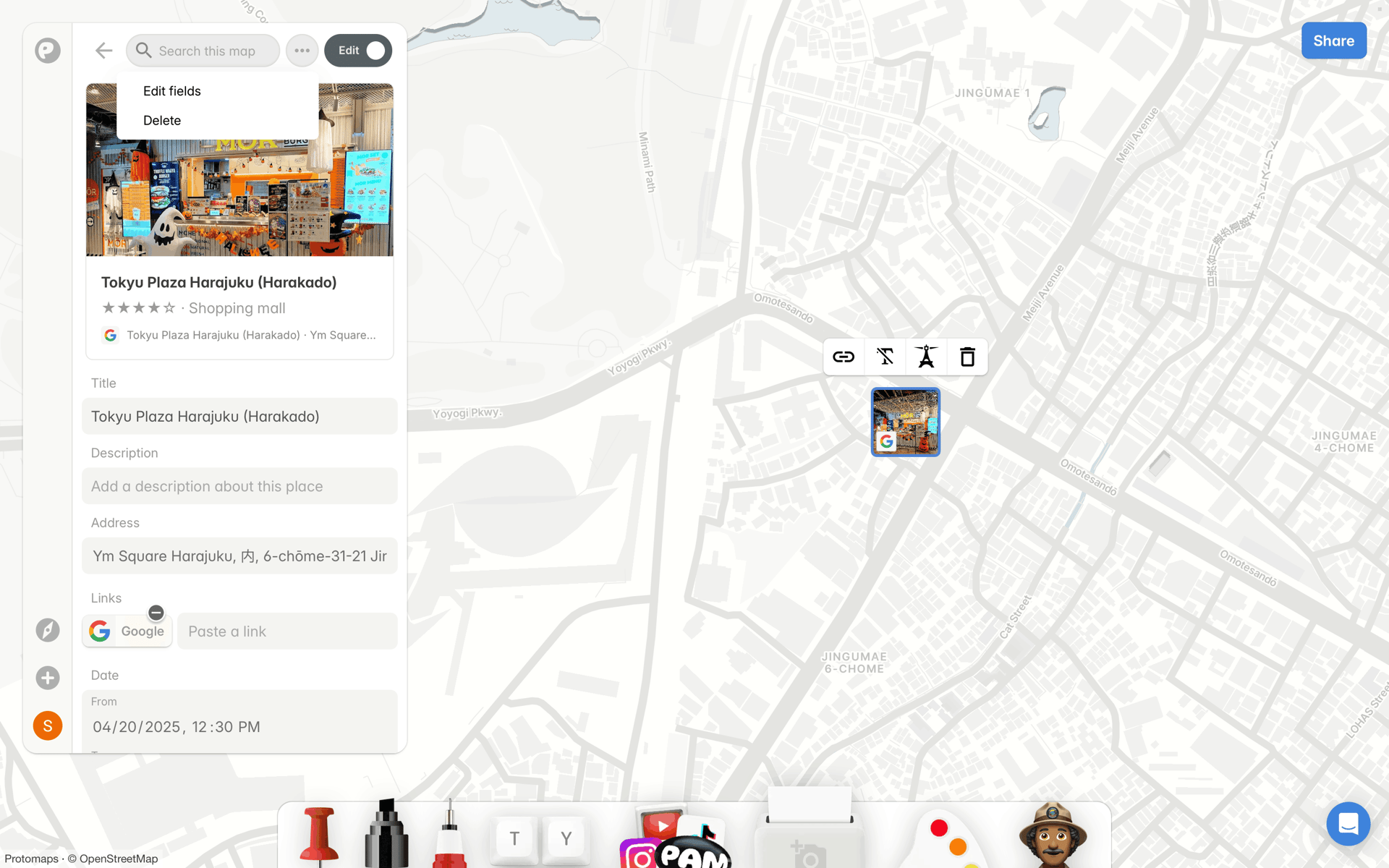The image size is (1389, 868).
Task: Open the compass explore icon in sidebar
Action: [x=48, y=630]
